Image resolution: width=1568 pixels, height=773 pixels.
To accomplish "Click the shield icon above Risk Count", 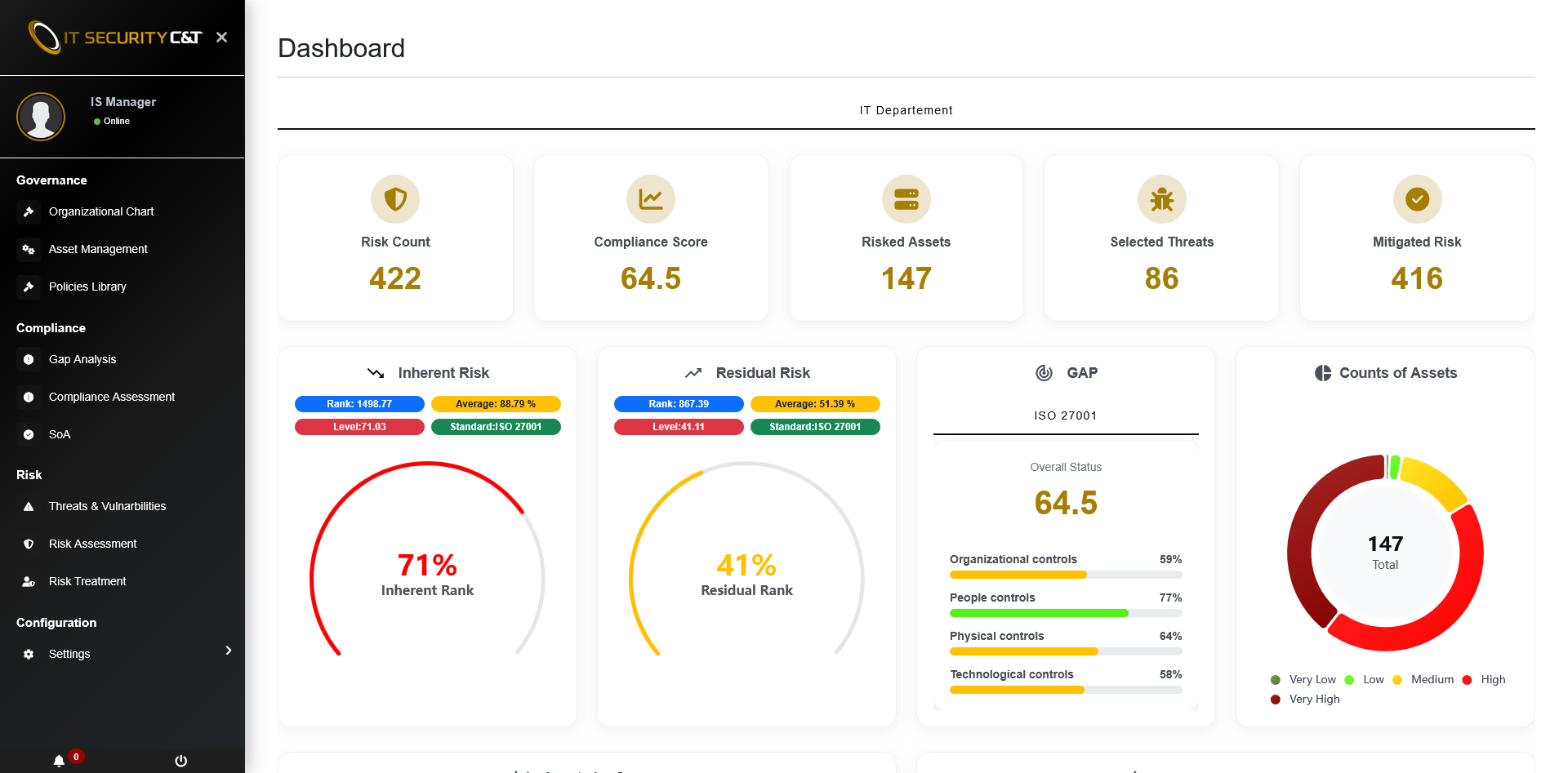I will 395,198.
